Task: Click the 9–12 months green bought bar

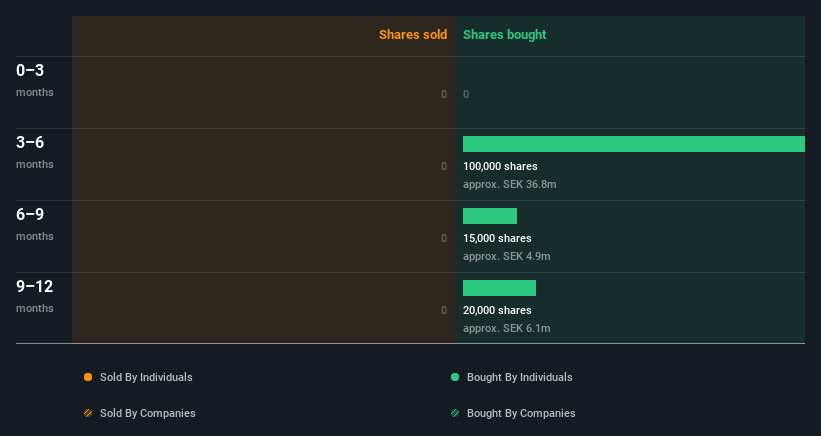Action: pyautogui.click(x=499, y=288)
